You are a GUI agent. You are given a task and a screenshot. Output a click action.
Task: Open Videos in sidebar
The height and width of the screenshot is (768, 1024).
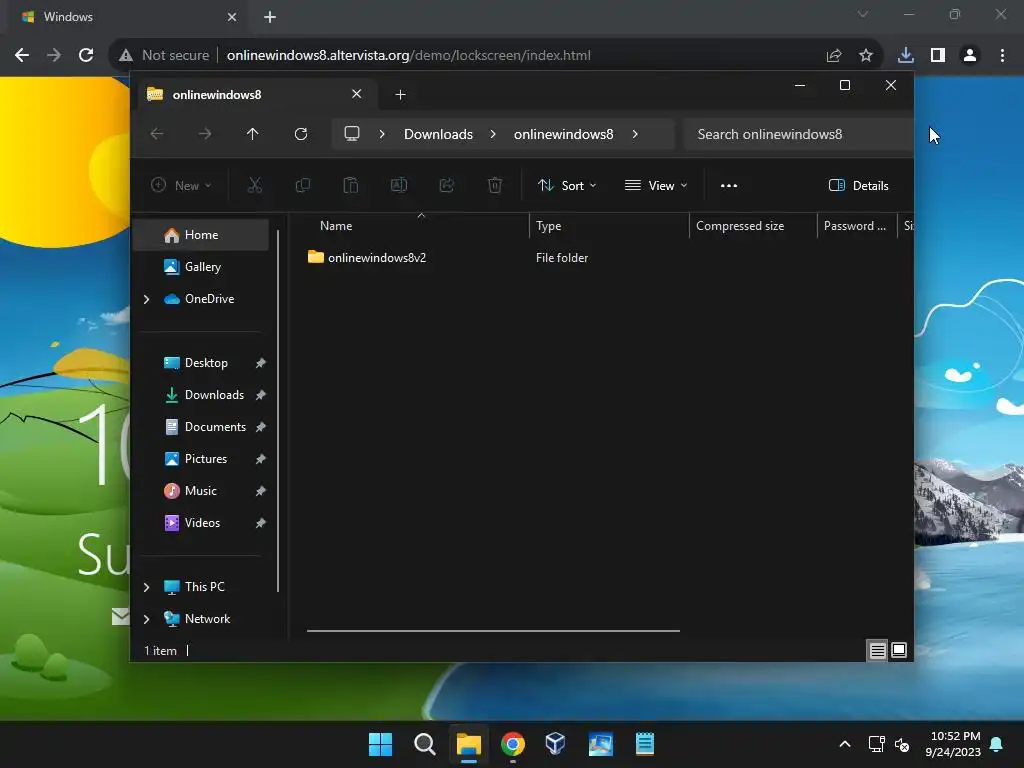(x=201, y=523)
